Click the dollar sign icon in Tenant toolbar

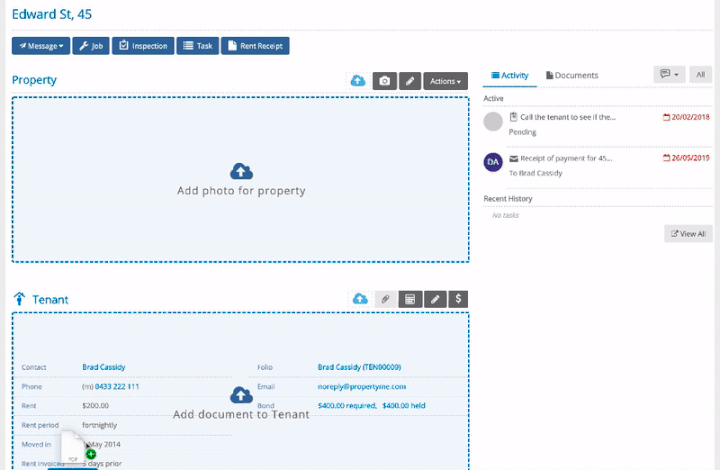point(458,299)
